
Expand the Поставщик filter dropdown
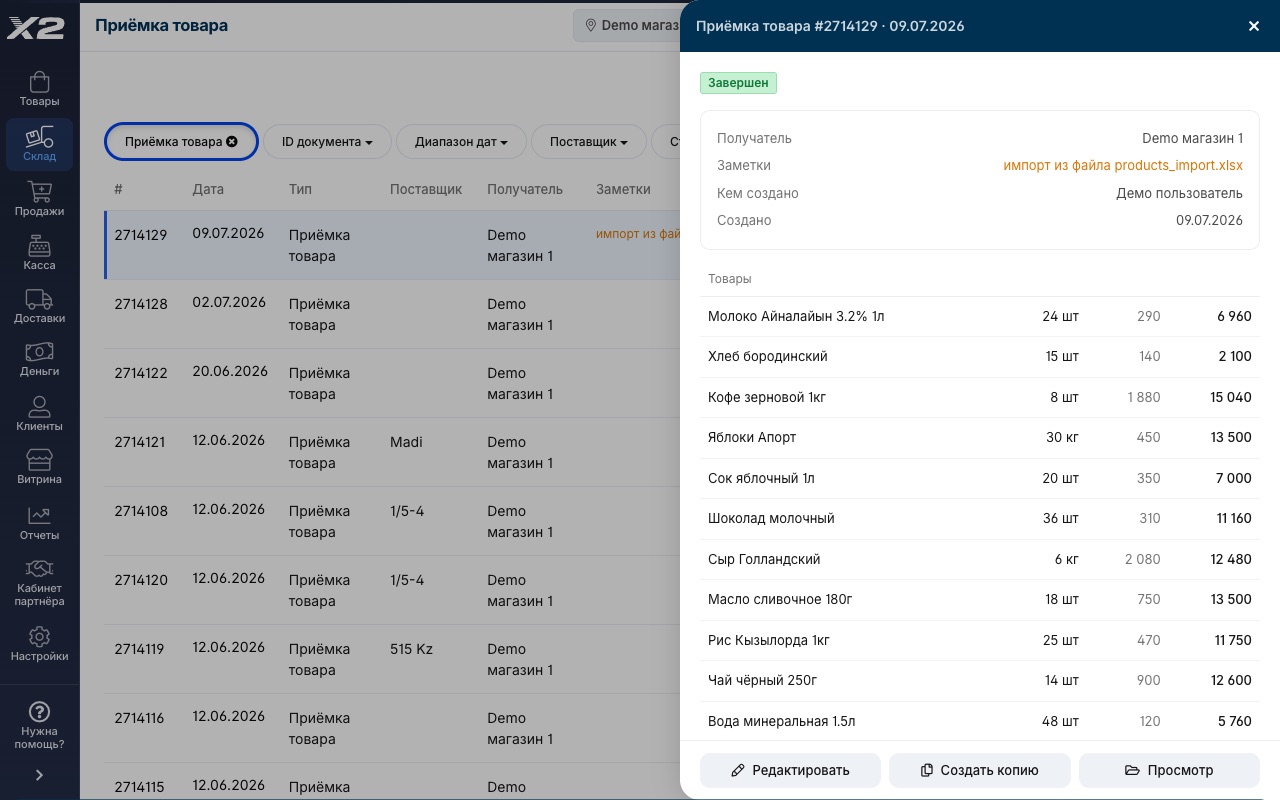pyautogui.click(x=588, y=142)
